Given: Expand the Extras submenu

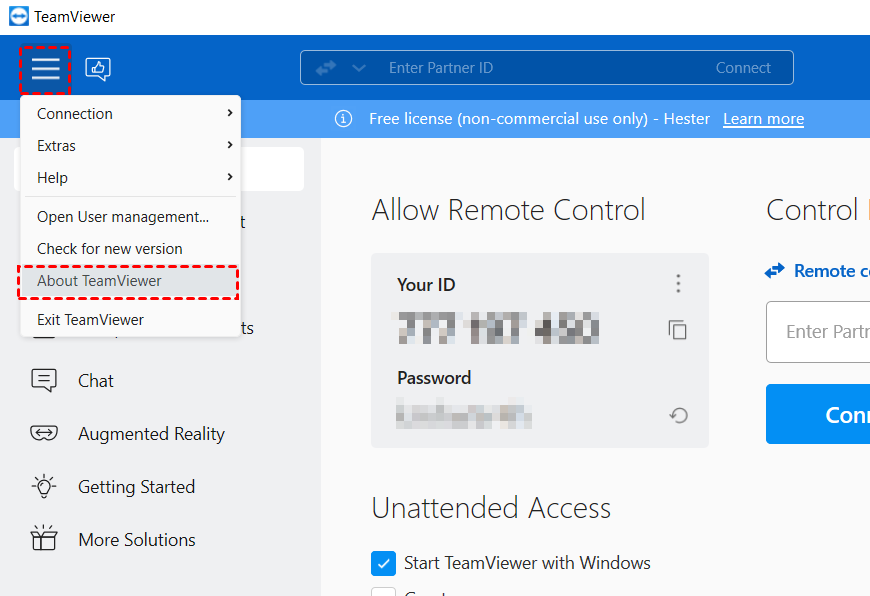Looking at the screenshot, I should tap(130, 146).
